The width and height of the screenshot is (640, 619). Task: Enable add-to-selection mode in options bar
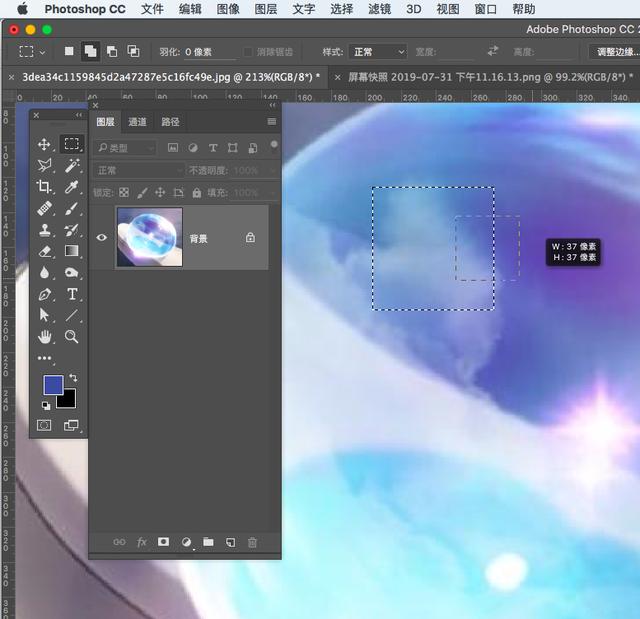coord(90,51)
